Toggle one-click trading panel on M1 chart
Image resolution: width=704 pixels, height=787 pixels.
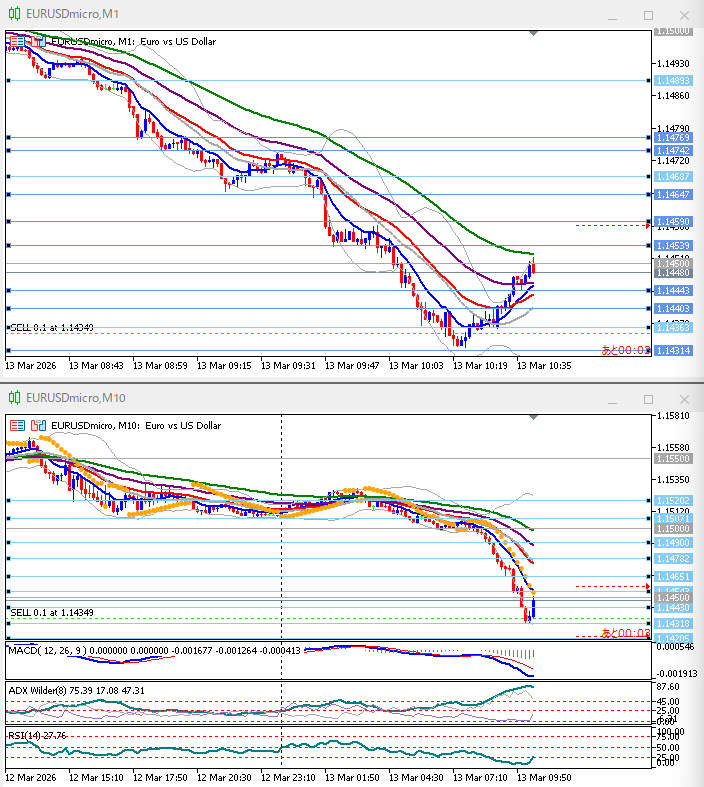pos(39,41)
